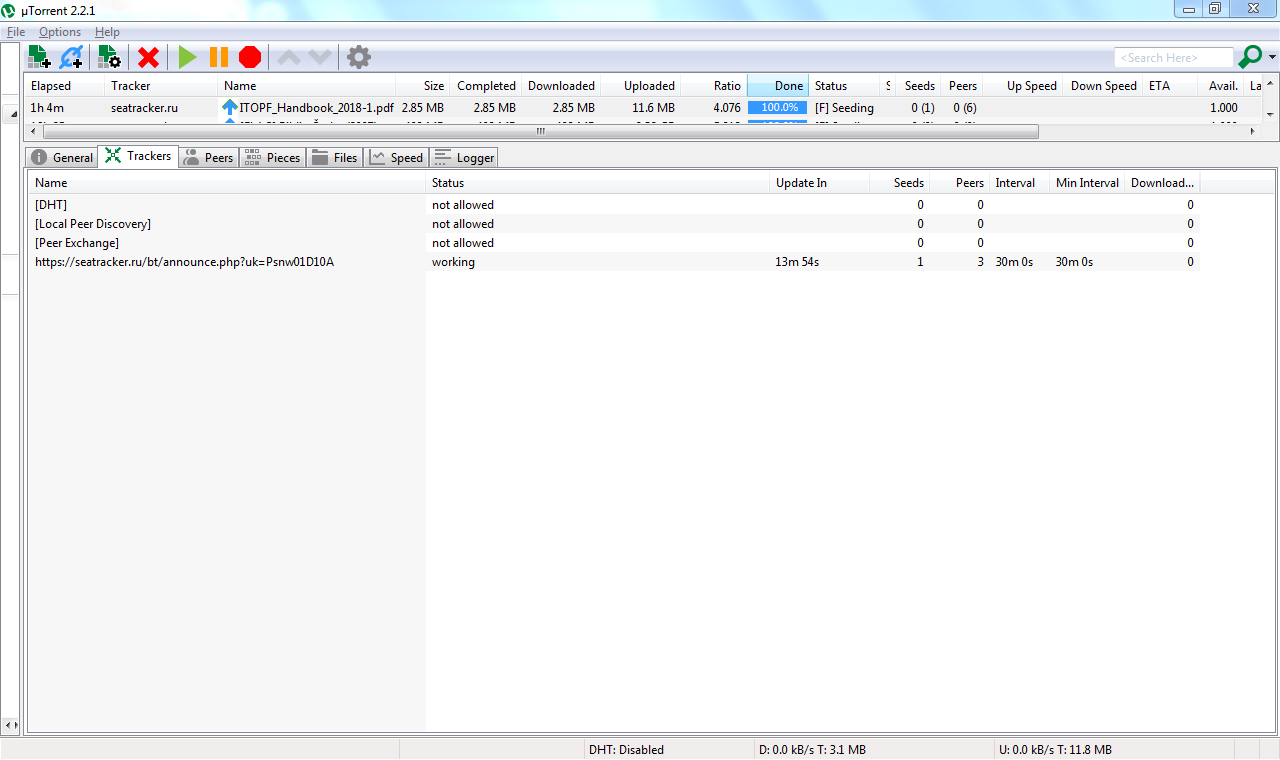Open Preferences via the gear icon
This screenshot has height=760, width=1280.
(359, 57)
